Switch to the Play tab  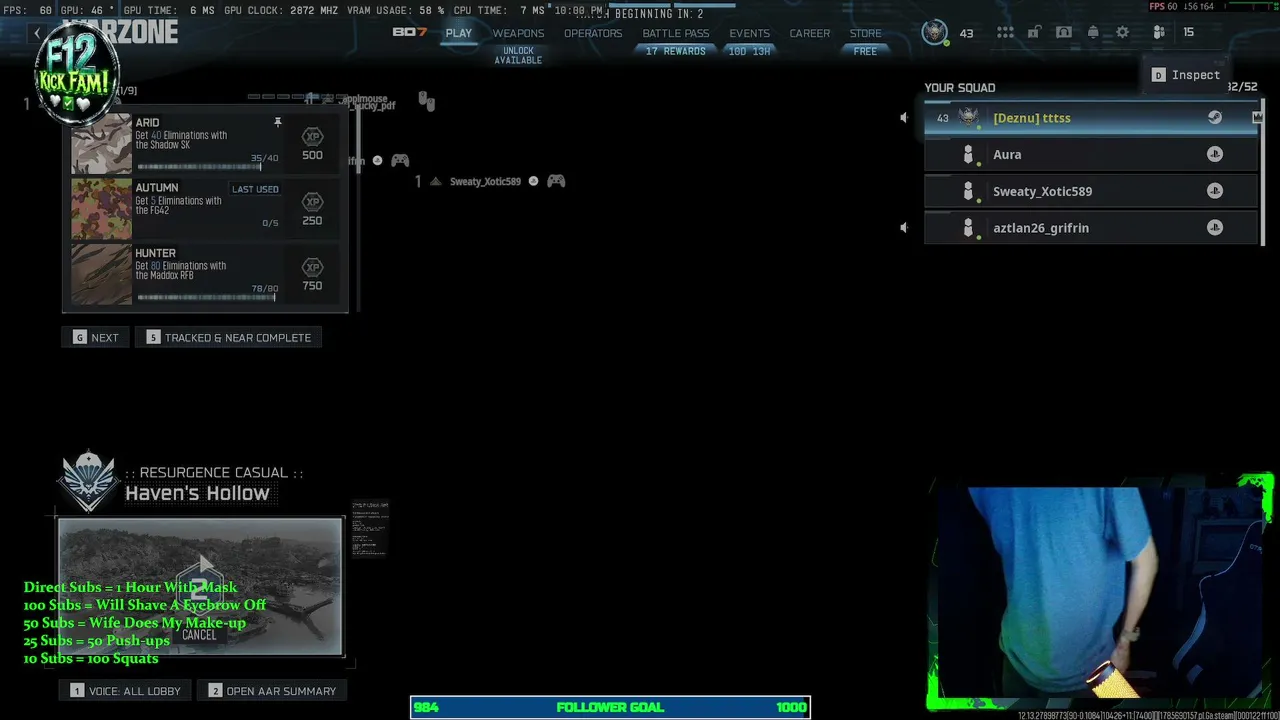coord(459,33)
